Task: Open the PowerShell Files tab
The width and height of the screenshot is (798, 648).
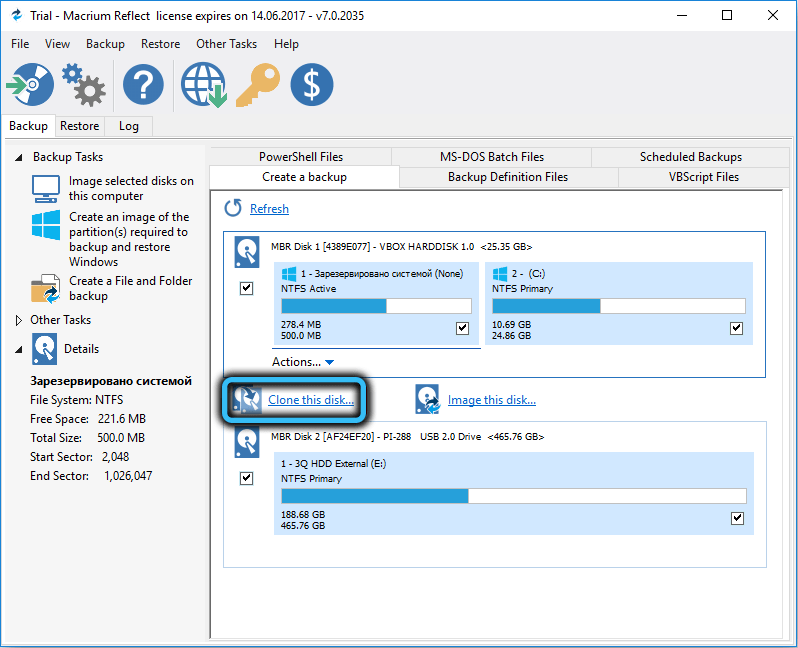Action: coord(301,157)
